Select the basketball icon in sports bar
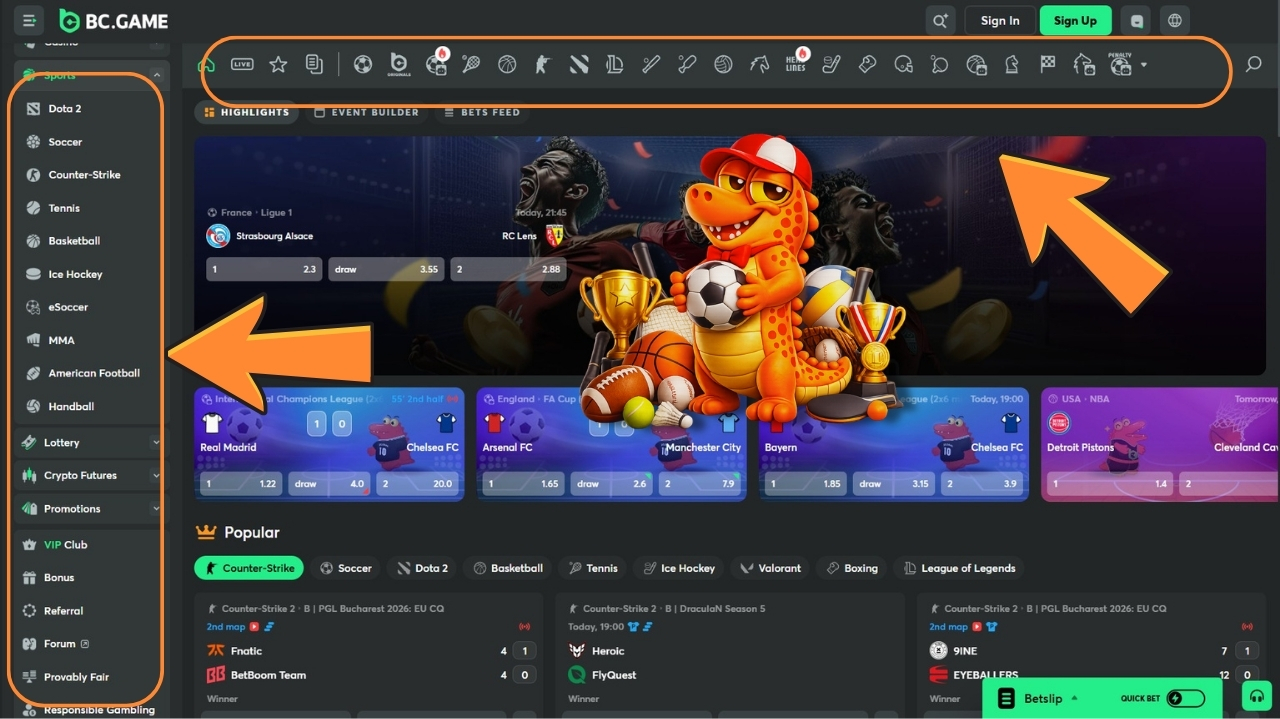 (x=507, y=65)
